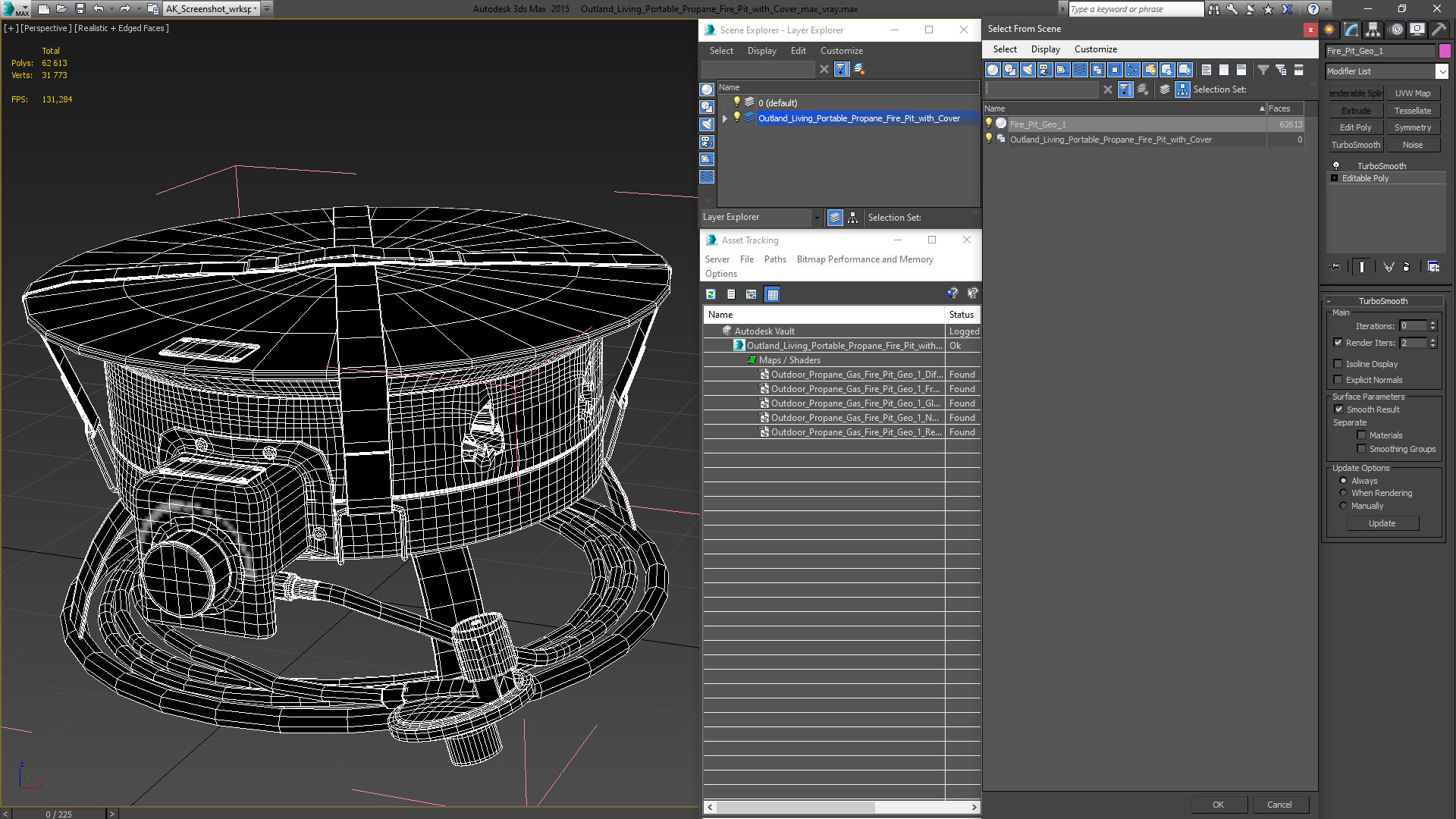Open the Utilities hammer panel tab

click(x=1439, y=30)
